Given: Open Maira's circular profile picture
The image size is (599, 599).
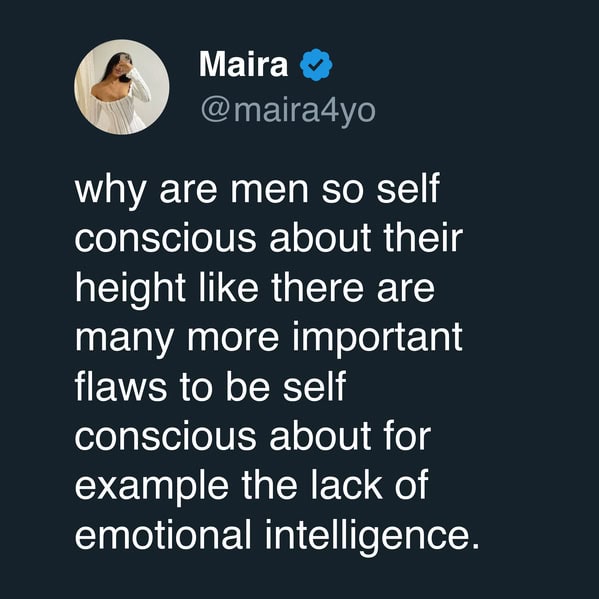Looking at the screenshot, I should (x=122, y=87).
